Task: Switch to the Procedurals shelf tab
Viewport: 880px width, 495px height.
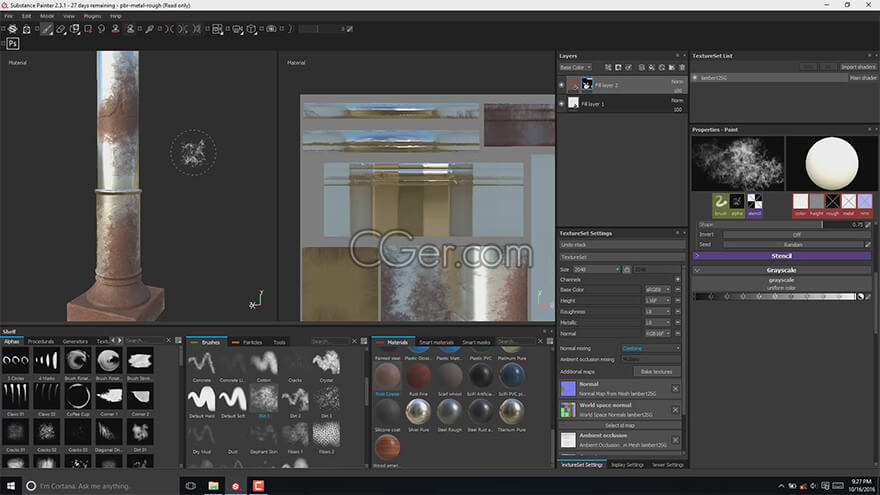Action: point(40,341)
